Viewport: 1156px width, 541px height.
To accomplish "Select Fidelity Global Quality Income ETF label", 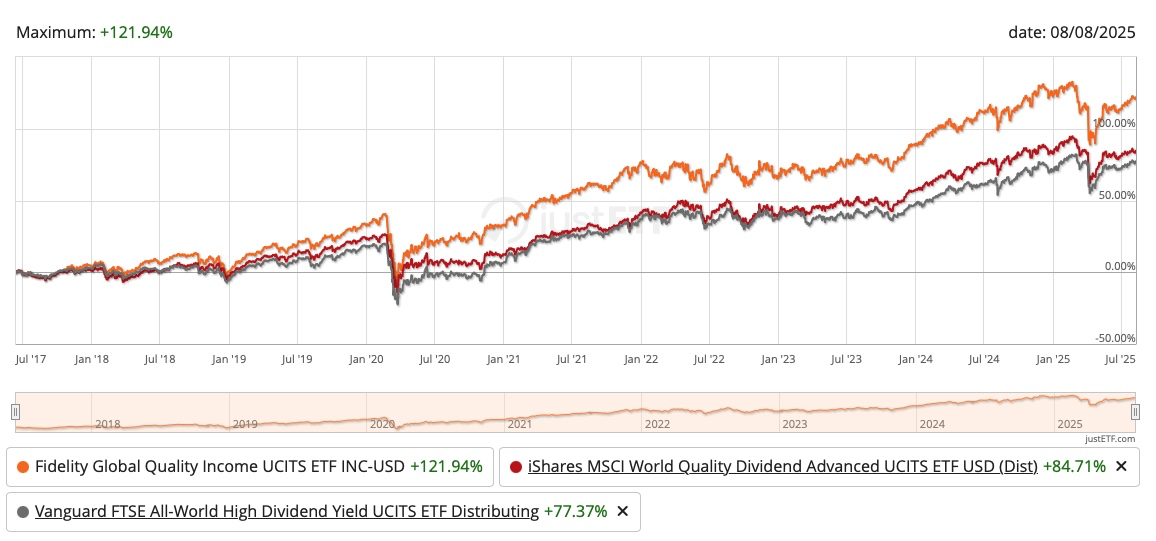I will click(220, 467).
